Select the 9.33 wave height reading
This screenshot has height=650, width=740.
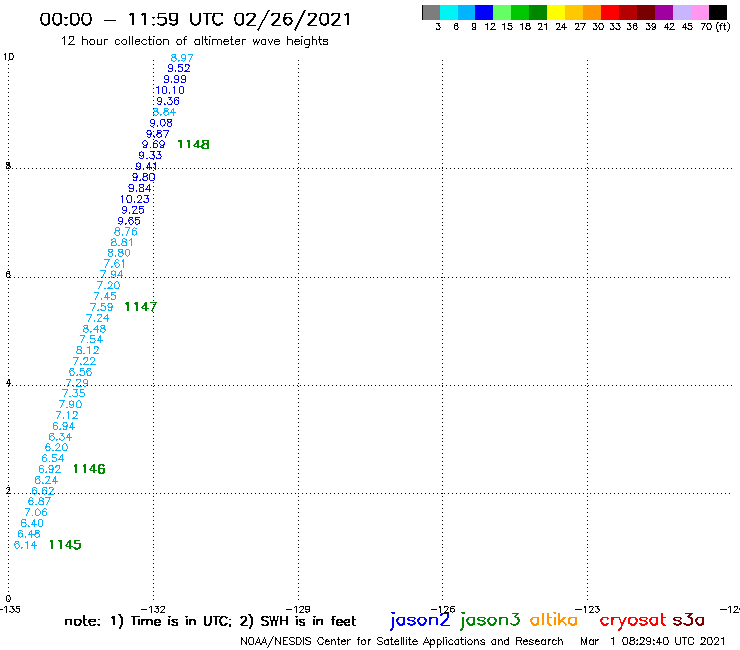pyautogui.click(x=150, y=155)
